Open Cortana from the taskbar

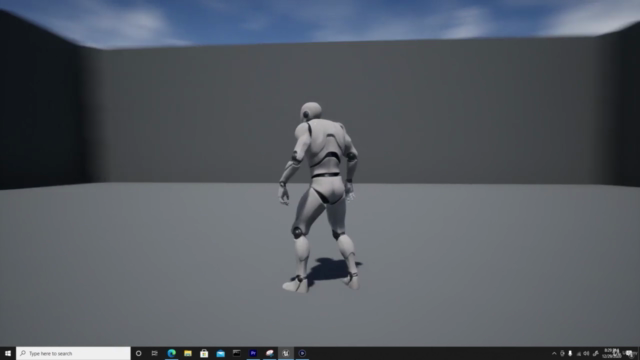point(138,353)
